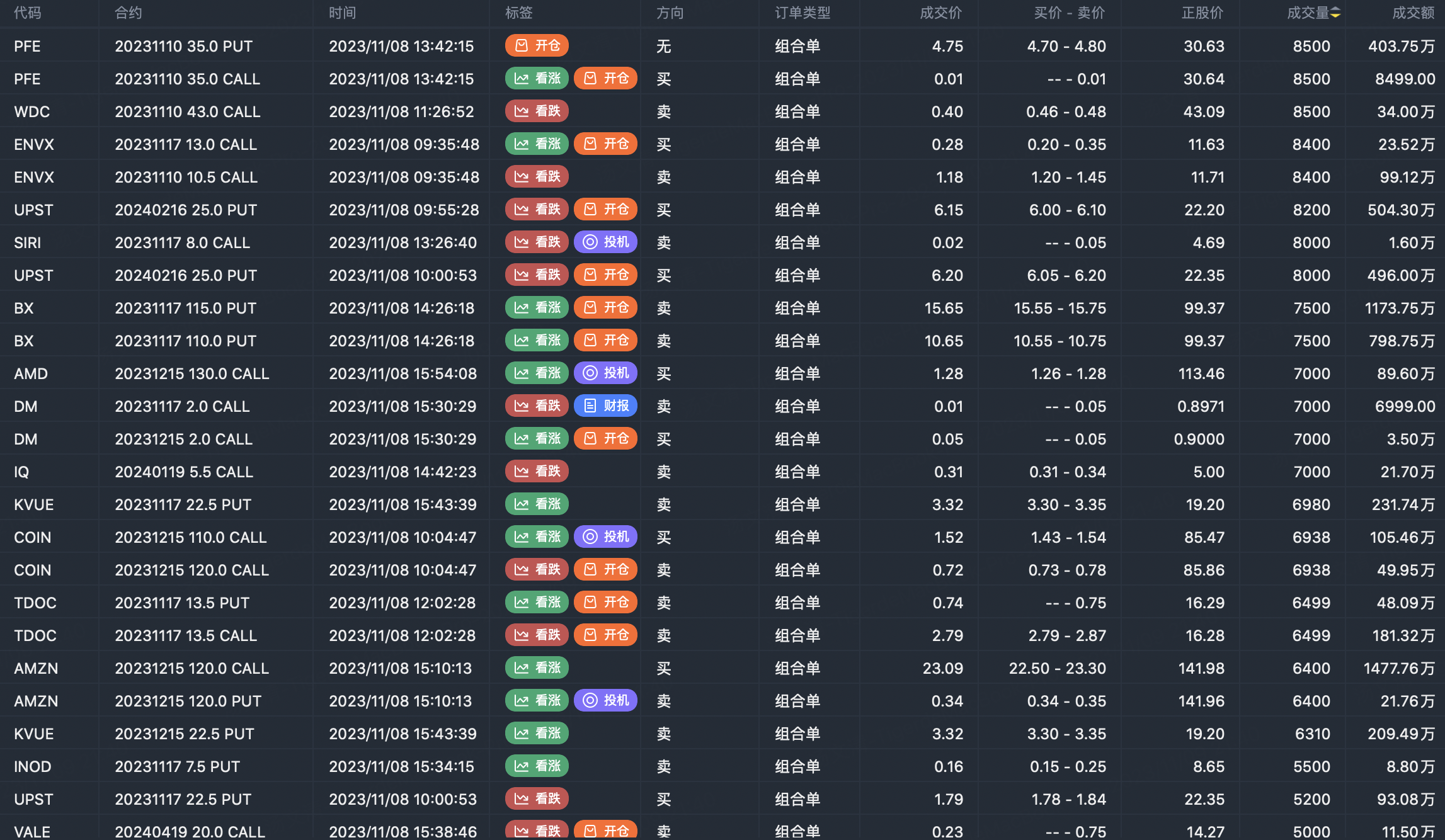The height and width of the screenshot is (840, 1445).
Task: Click 看跌 tag on IQ 5.5 CALL row
Action: tap(537, 472)
